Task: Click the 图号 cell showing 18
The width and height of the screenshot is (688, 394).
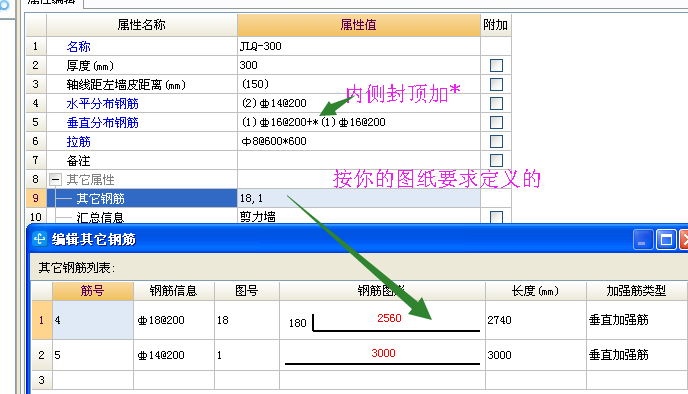Action: (x=247, y=320)
